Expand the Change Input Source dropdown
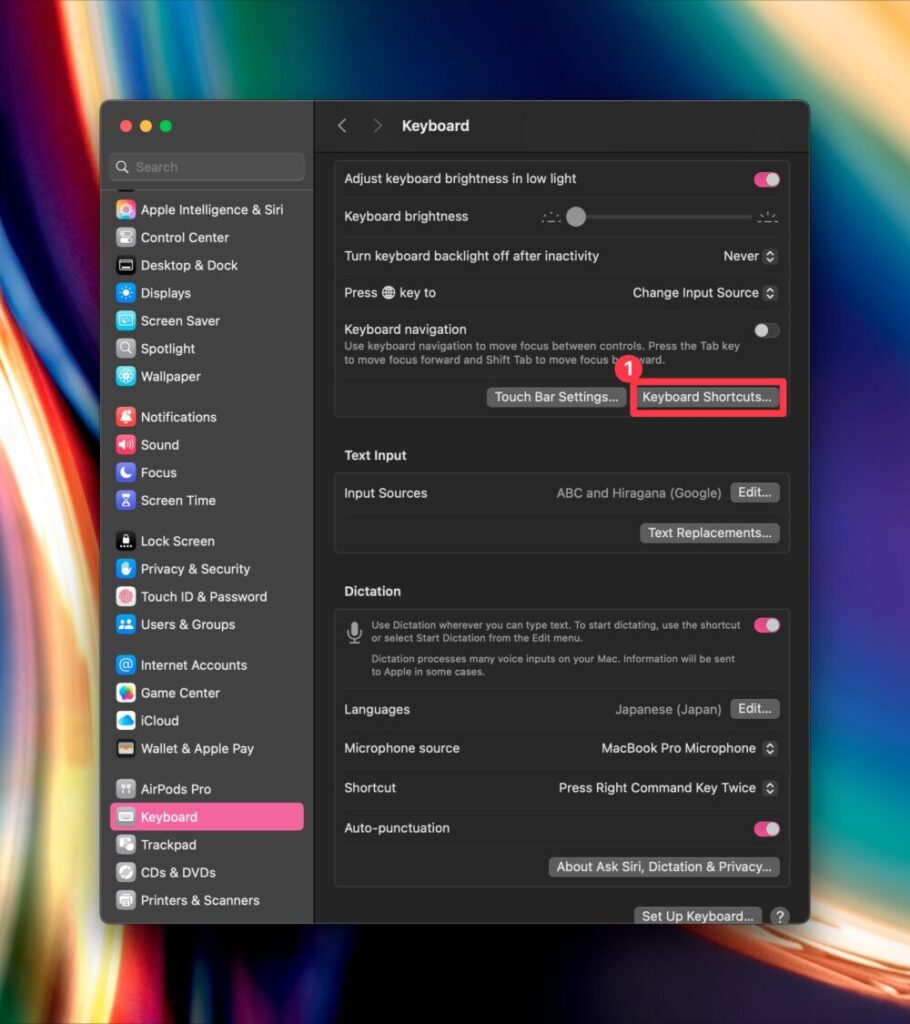 point(705,293)
